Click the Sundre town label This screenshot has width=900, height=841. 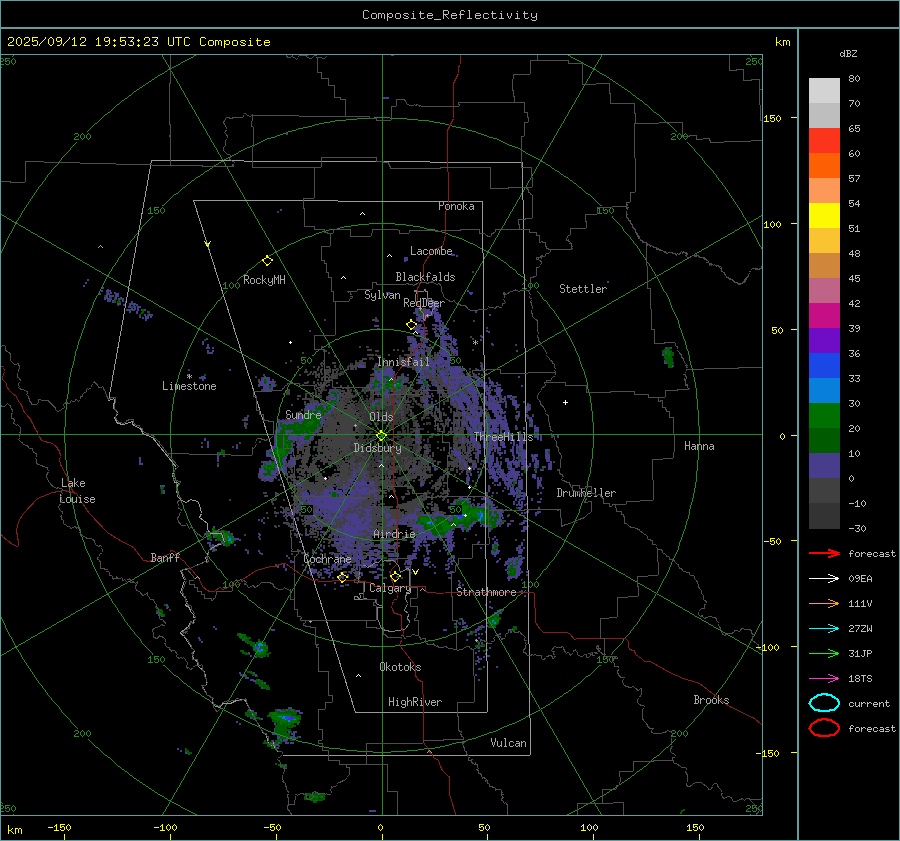pyautogui.click(x=303, y=415)
